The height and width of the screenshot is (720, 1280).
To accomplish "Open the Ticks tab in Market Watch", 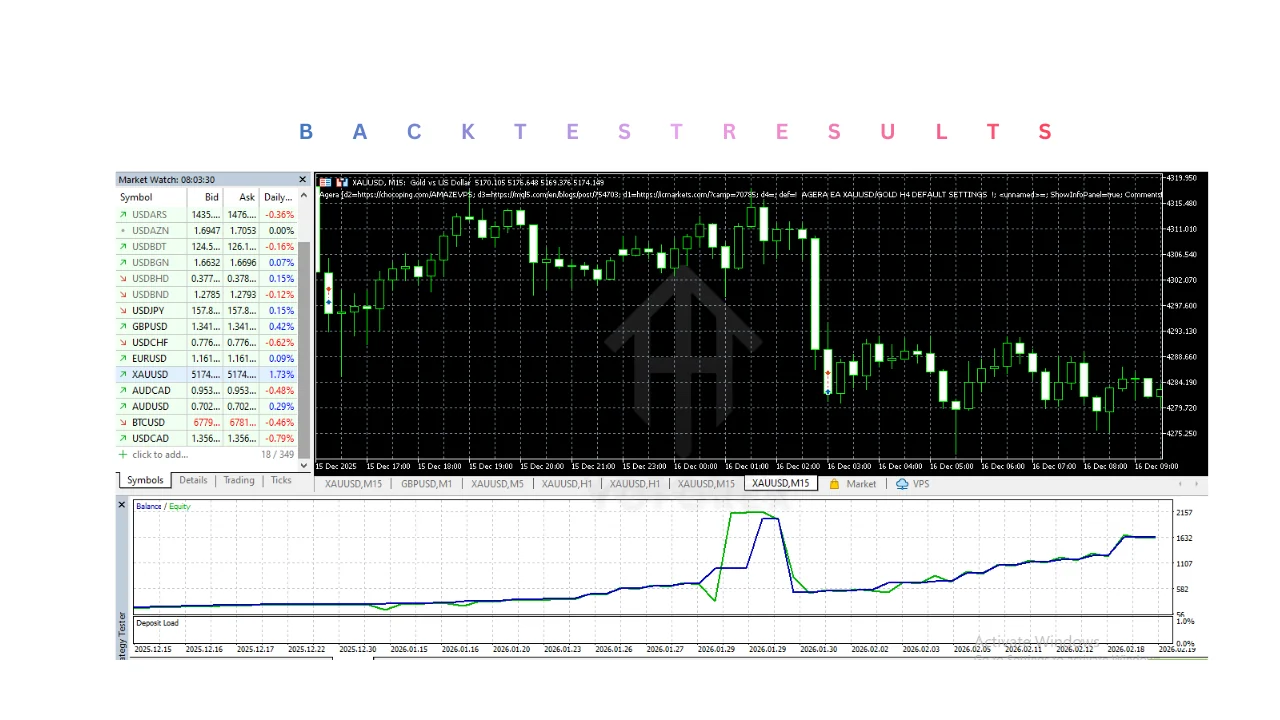I will tap(281, 481).
